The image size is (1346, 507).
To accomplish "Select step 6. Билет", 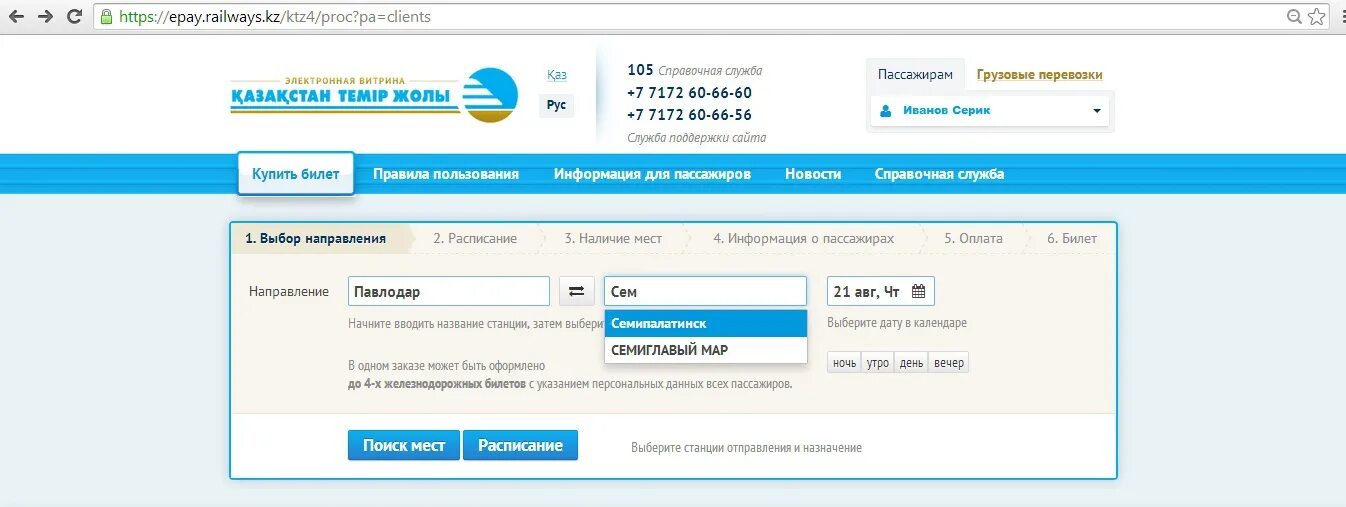I will coord(1072,239).
